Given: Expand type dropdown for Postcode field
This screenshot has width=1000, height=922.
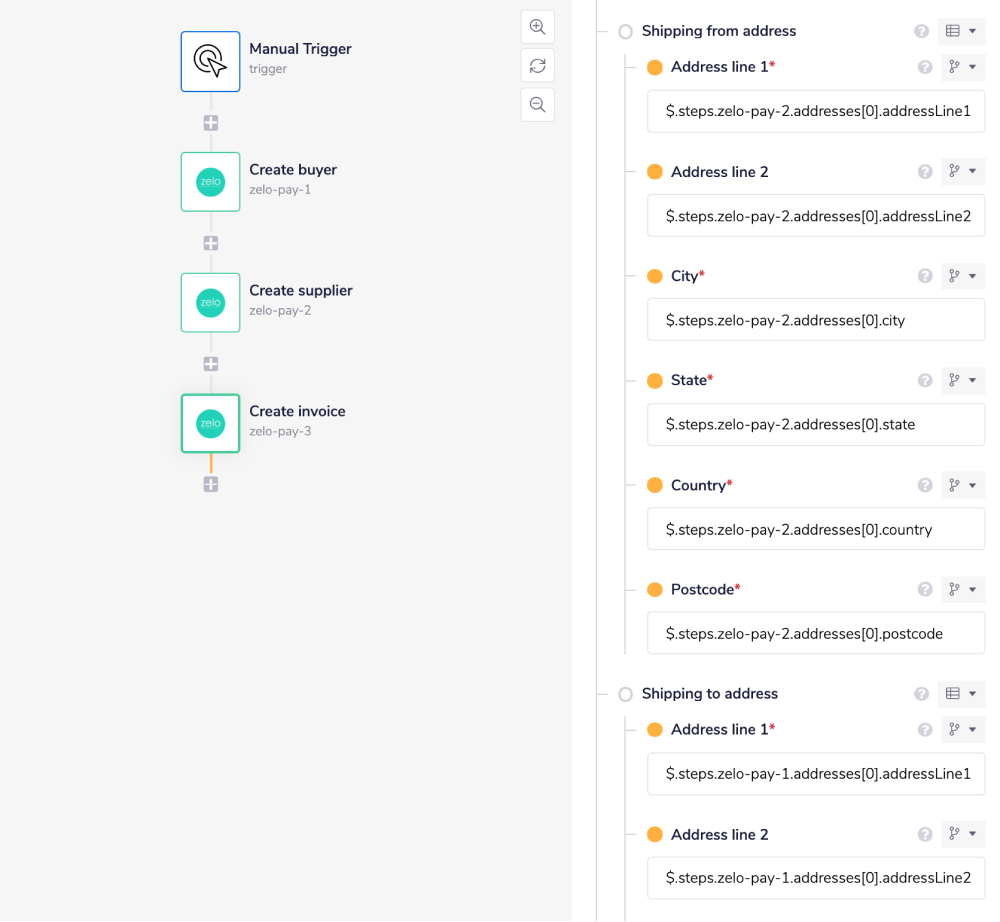Looking at the screenshot, I should coord(963,590).
